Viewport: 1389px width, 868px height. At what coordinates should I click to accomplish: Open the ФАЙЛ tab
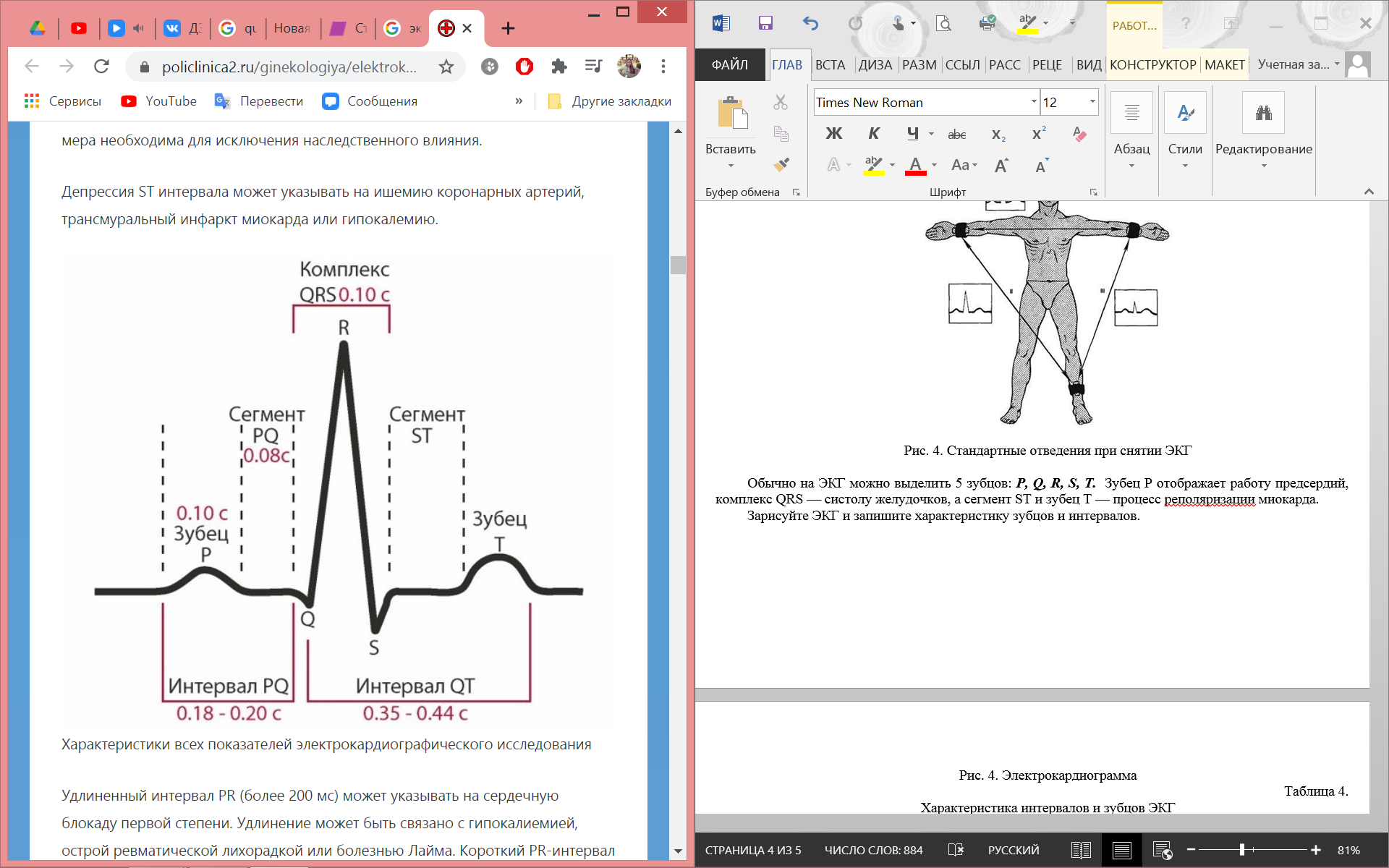[x=729, y=64]
